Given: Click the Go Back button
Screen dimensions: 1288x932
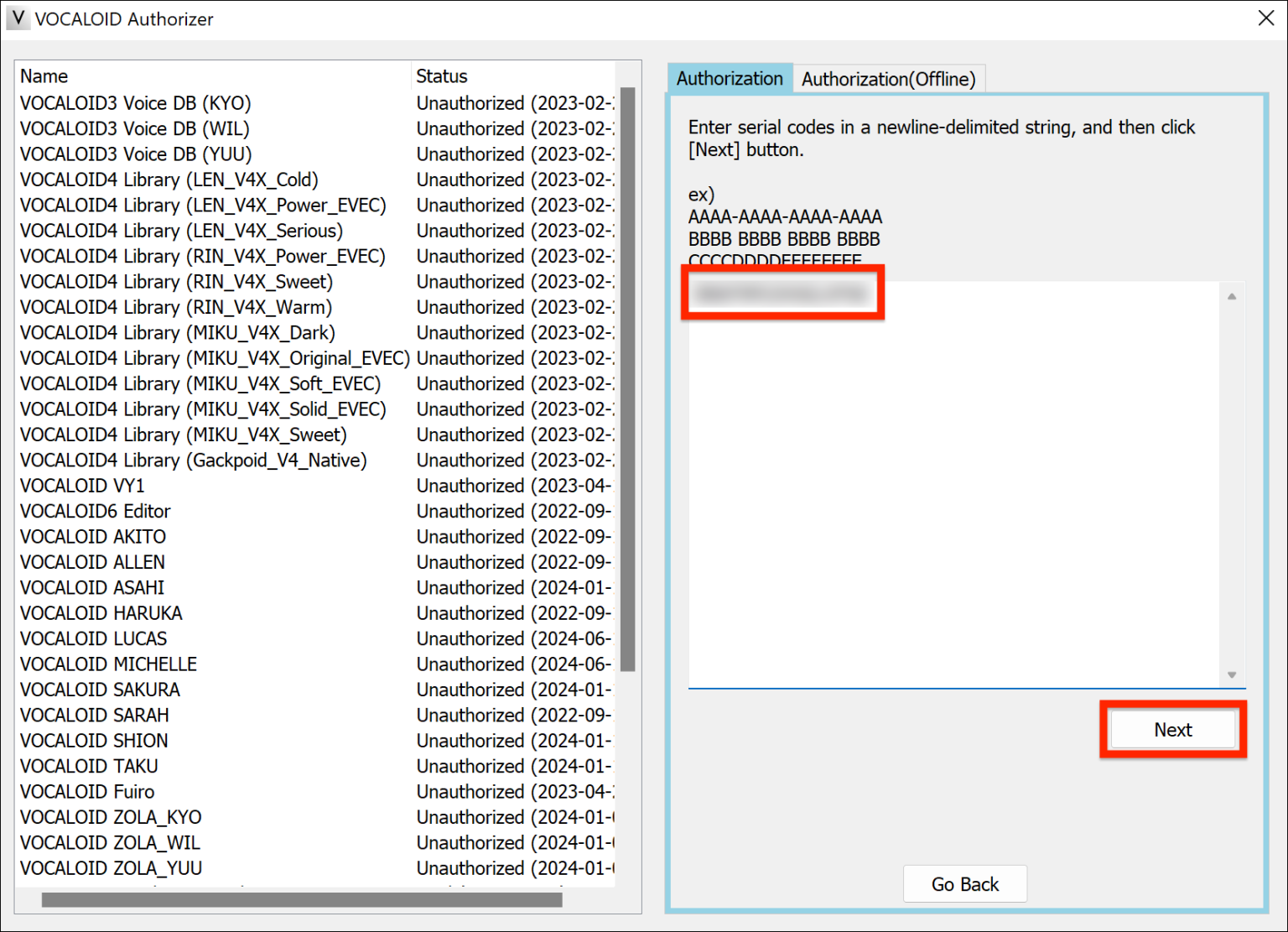Looking at the screenshot, I should 964,883.
